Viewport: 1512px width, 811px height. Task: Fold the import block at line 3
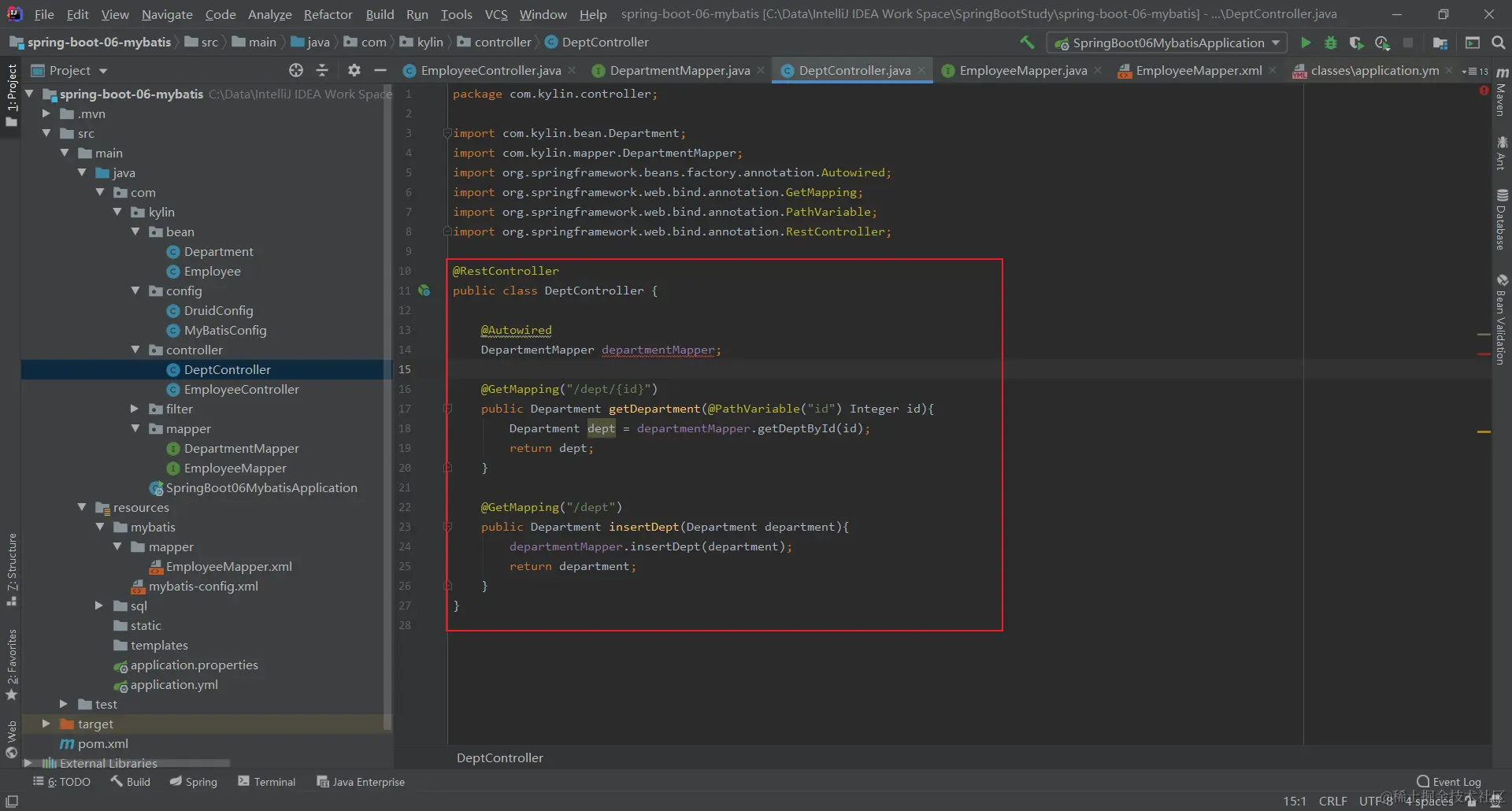447,133
